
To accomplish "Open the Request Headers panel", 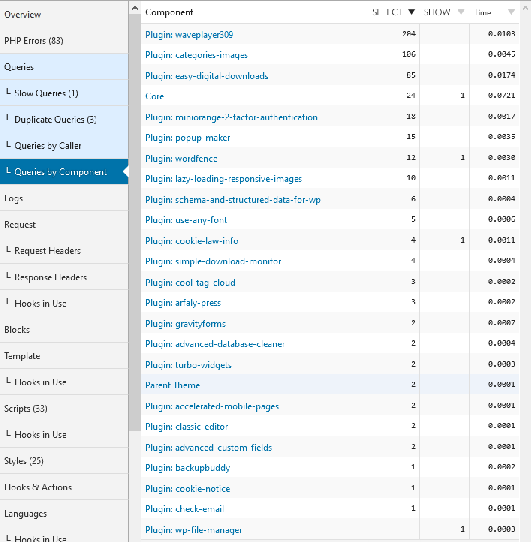I will 64,251.
